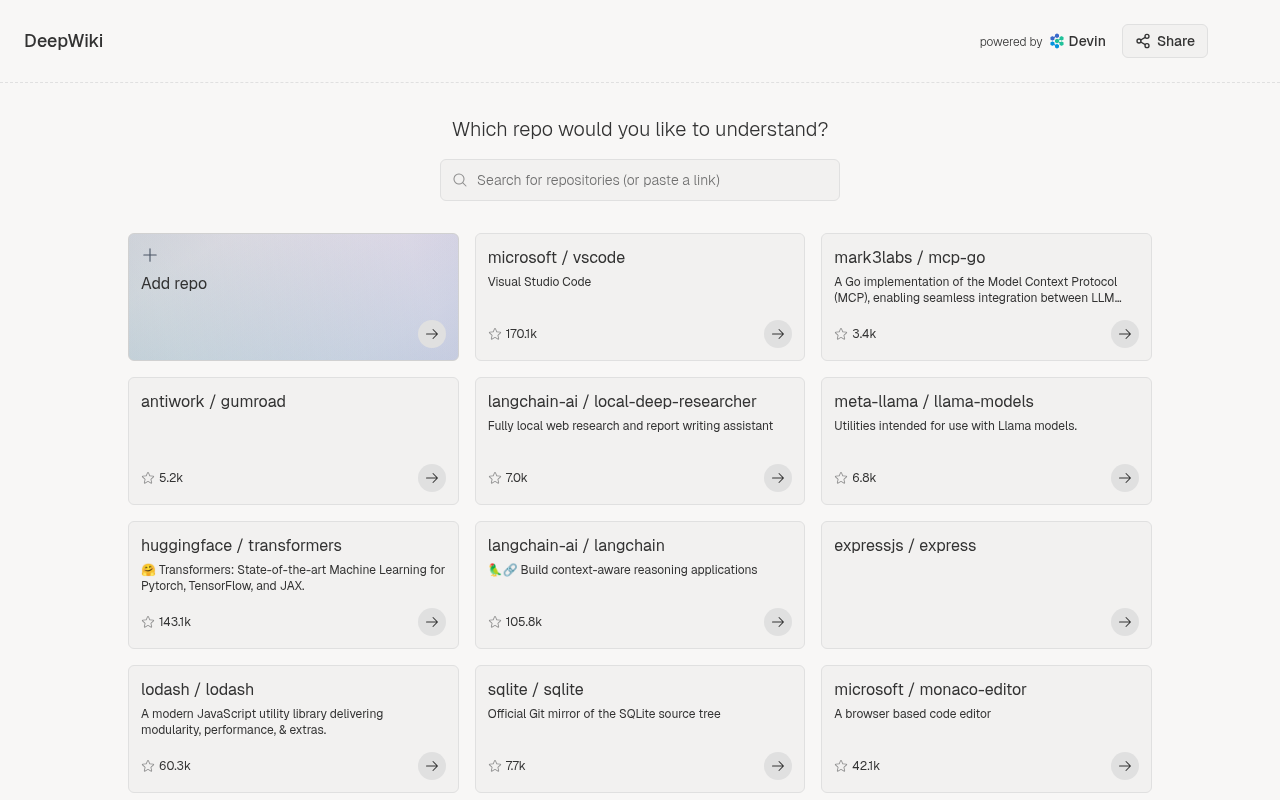Image resolution: width=1280 pixels, height=800 pixels.
Task: Click the Devin logo icon in header
Action: pyautogui.click(x=1057, y=41)
